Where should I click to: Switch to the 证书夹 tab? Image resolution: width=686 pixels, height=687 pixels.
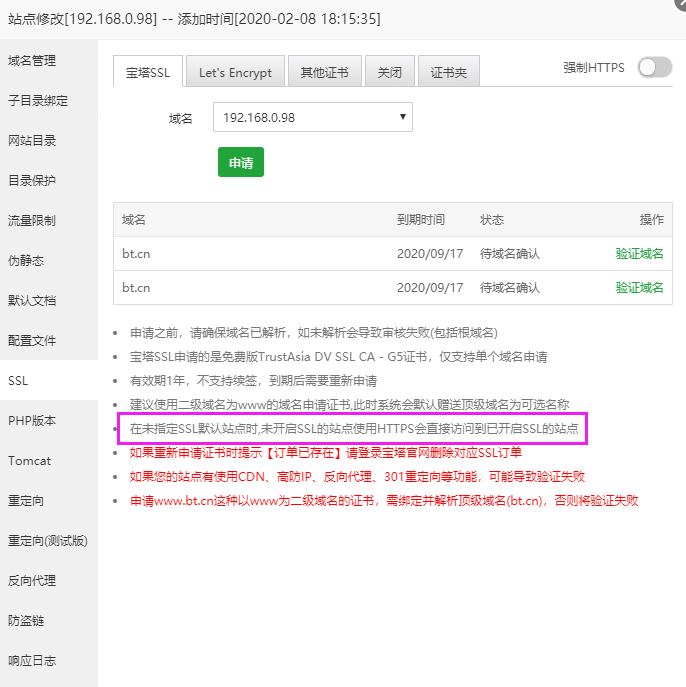pyautogui.click(x=449, y=71)
